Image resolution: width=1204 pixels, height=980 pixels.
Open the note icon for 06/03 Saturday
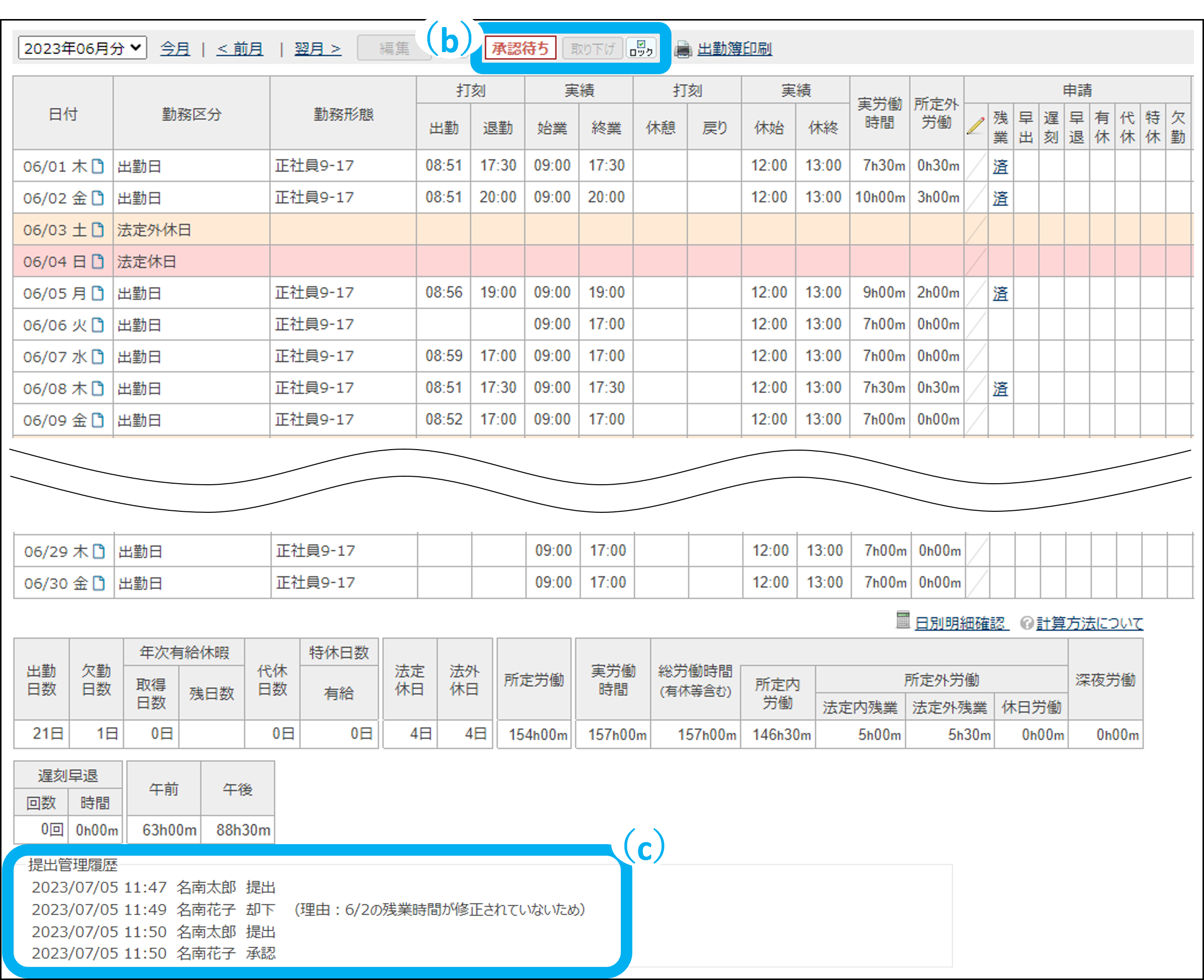tap(98, 230)
